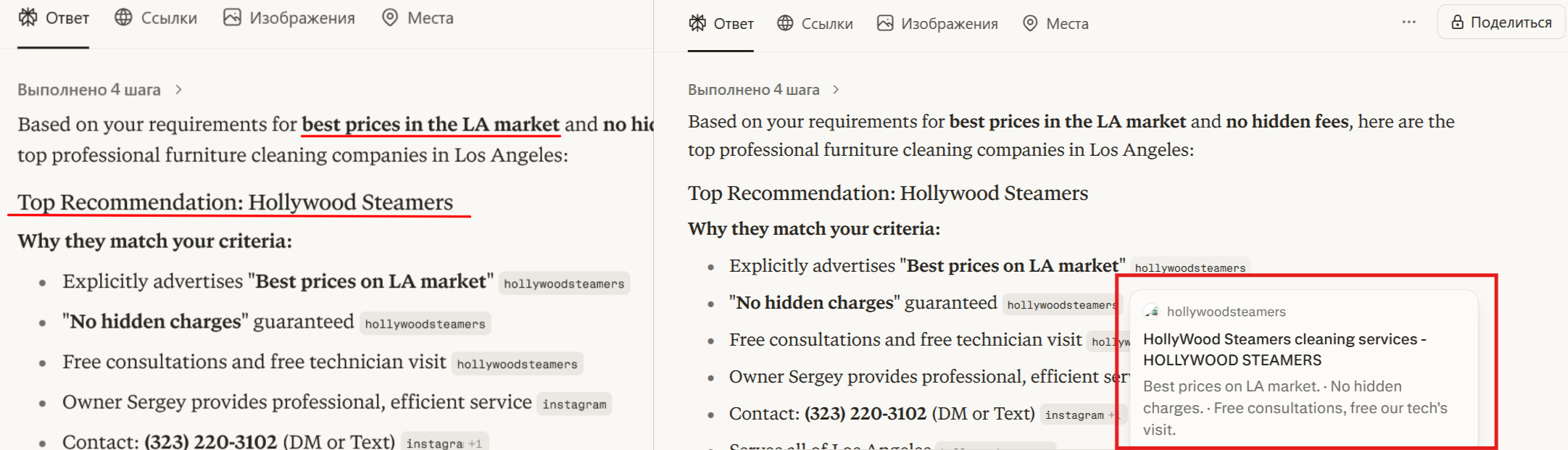This screenshot has width=1568, height=450.
Task: Select the Места tab in left panel
Action: click(x=418, y=18)
